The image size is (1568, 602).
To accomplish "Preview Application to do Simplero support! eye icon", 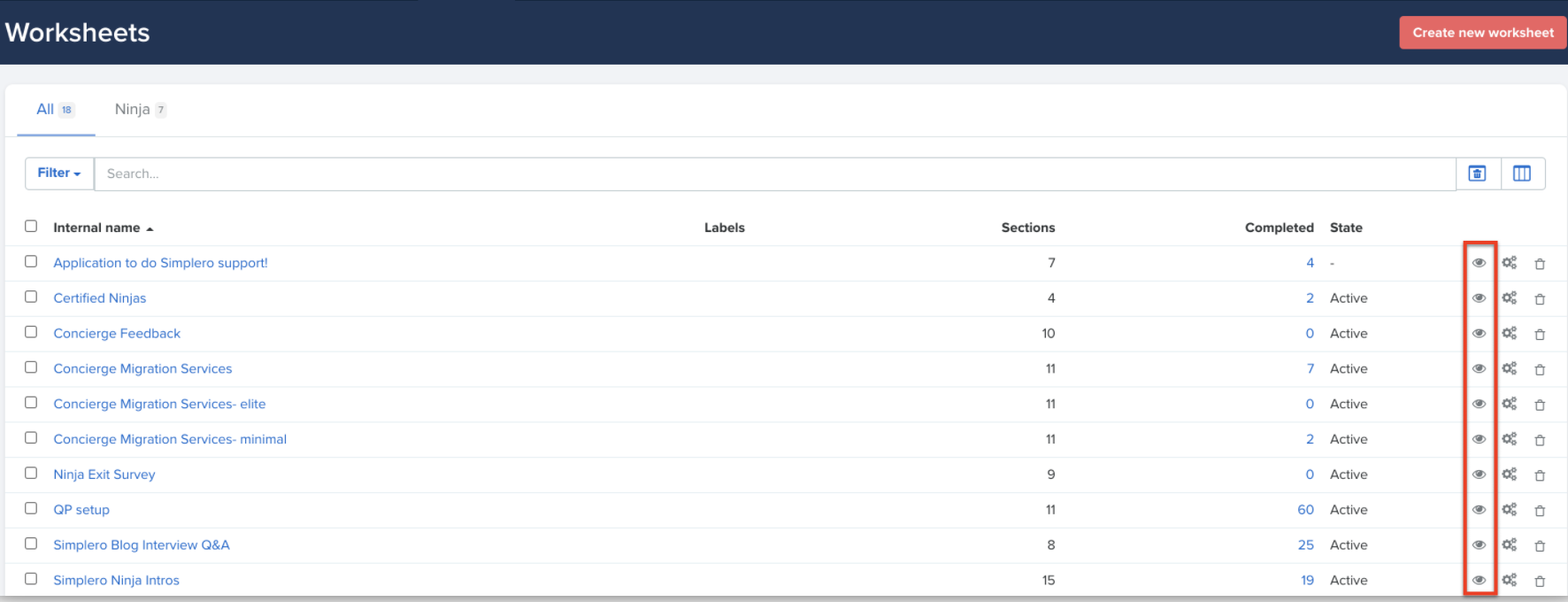I will click(x=1479, y=263).
